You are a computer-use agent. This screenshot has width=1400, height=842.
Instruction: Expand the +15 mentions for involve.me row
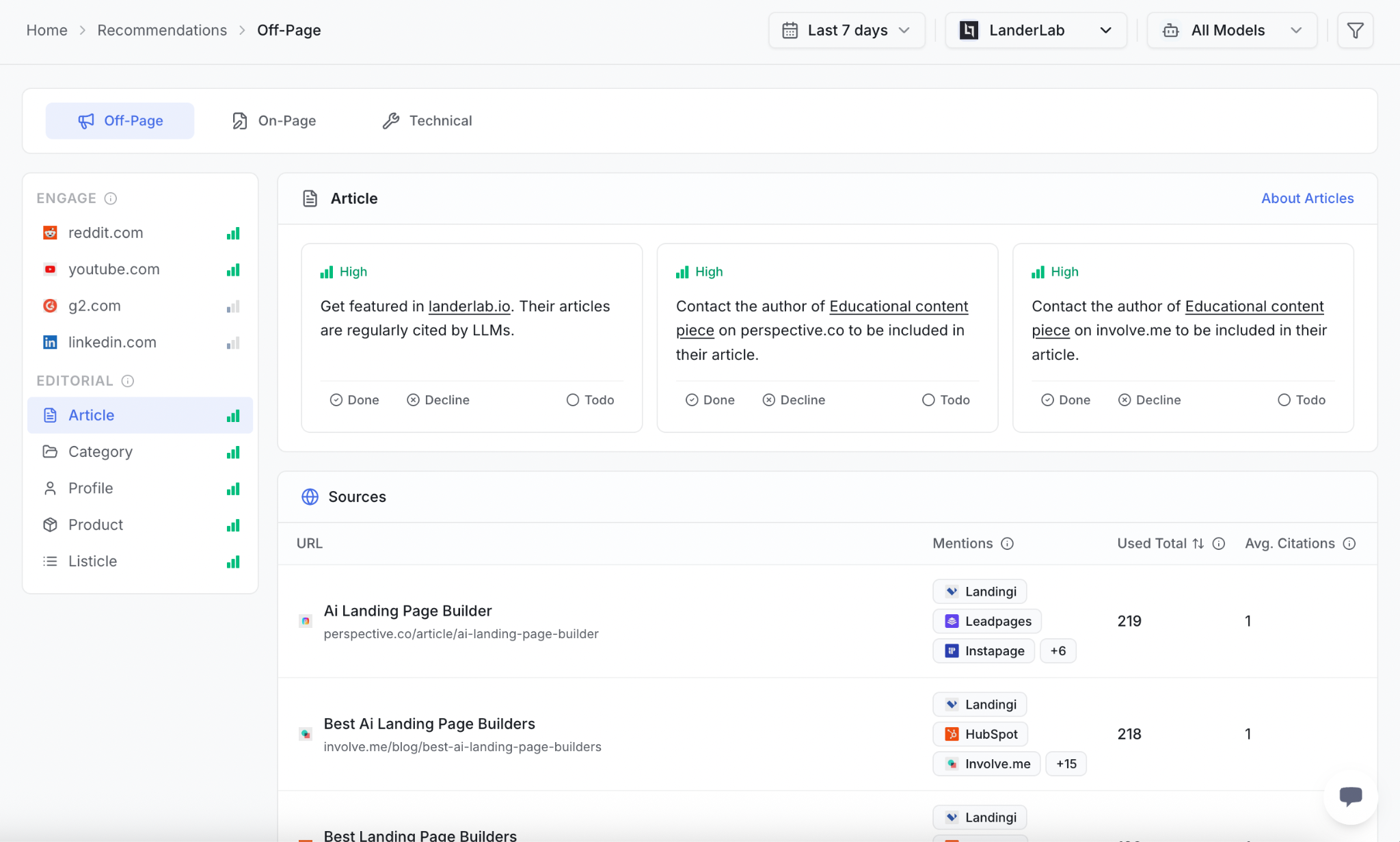click(1066, 764)
